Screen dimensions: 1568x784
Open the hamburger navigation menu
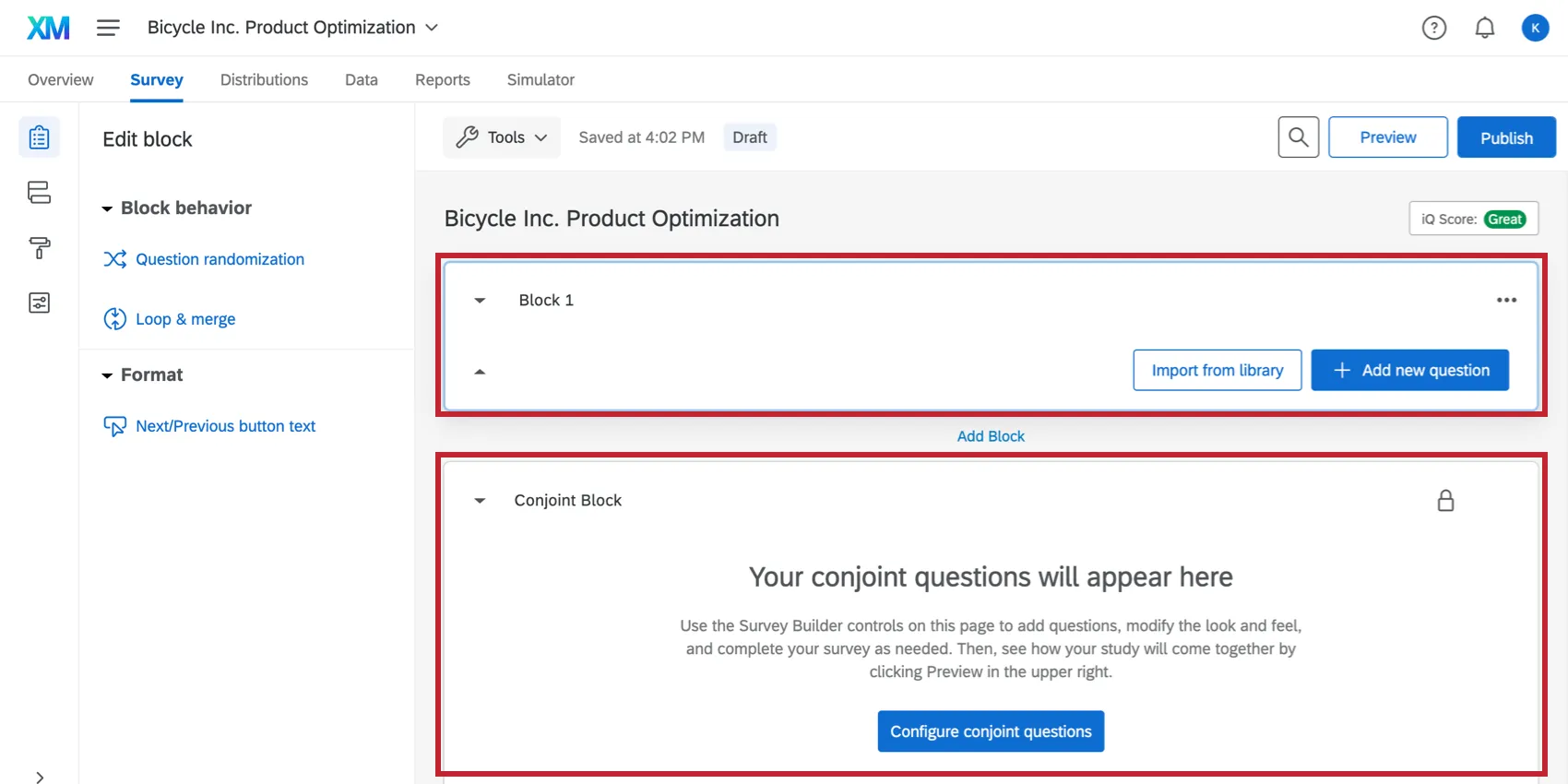(x=108, y=28)
